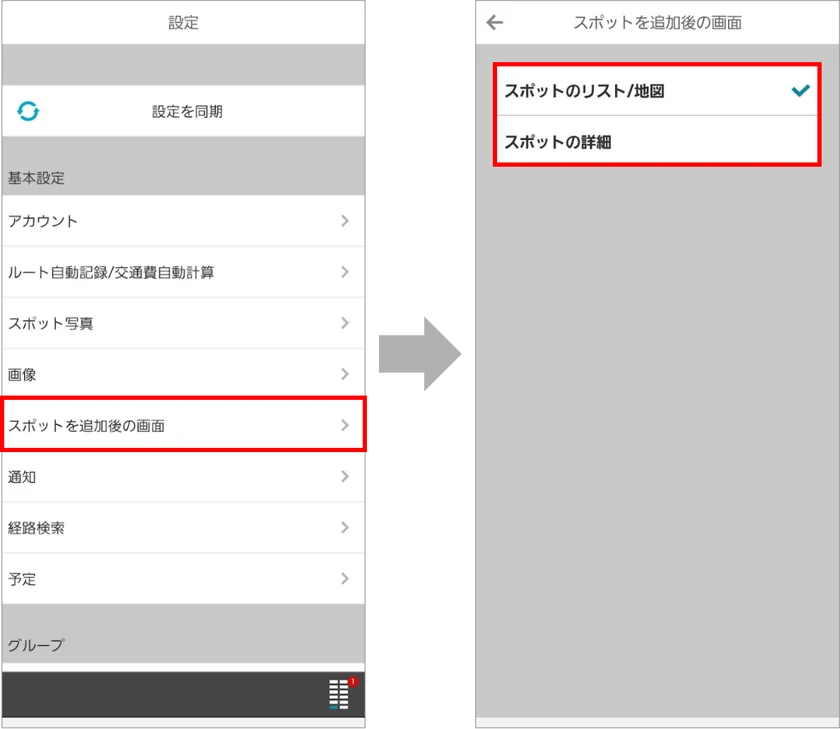
Task: Tap the chevron on ルート自動記録 row
Action: tap(345, 272)
